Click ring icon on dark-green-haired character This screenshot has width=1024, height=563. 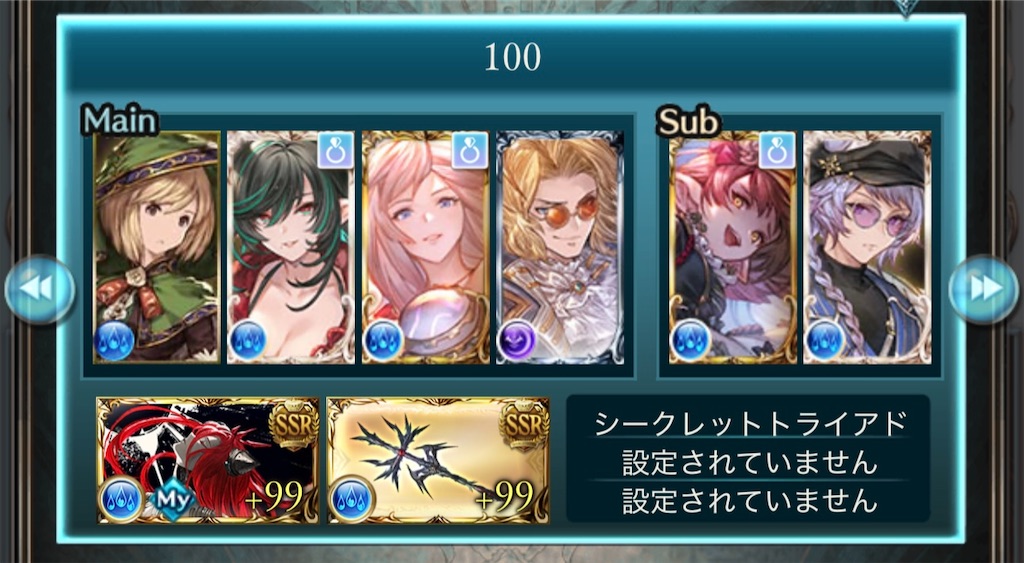tap(336, 150)
